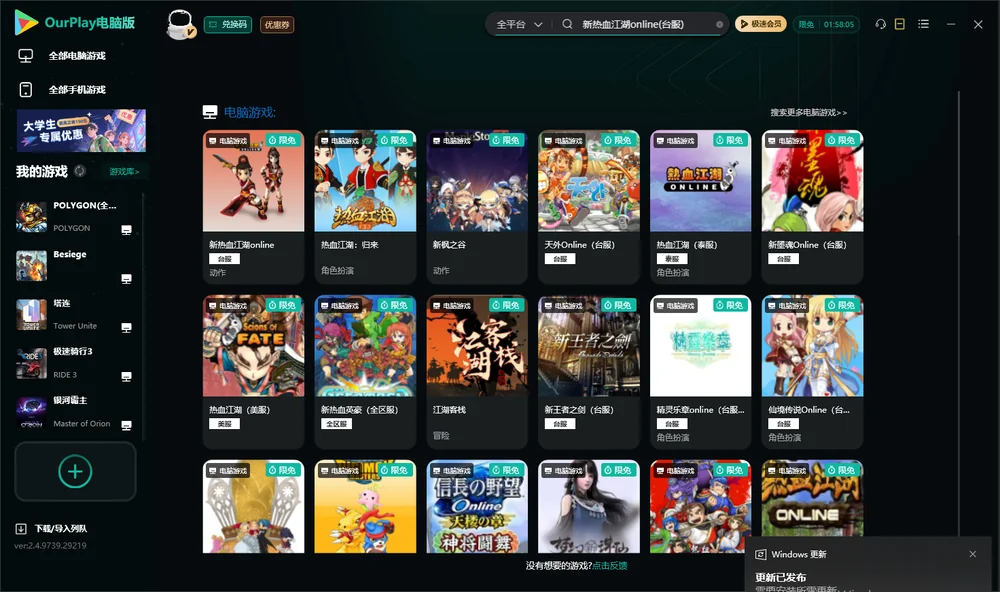Viewport: 1000px width, 592px height.
Task: Open the 游戏库> link
Action: click(x=124, y=171)
